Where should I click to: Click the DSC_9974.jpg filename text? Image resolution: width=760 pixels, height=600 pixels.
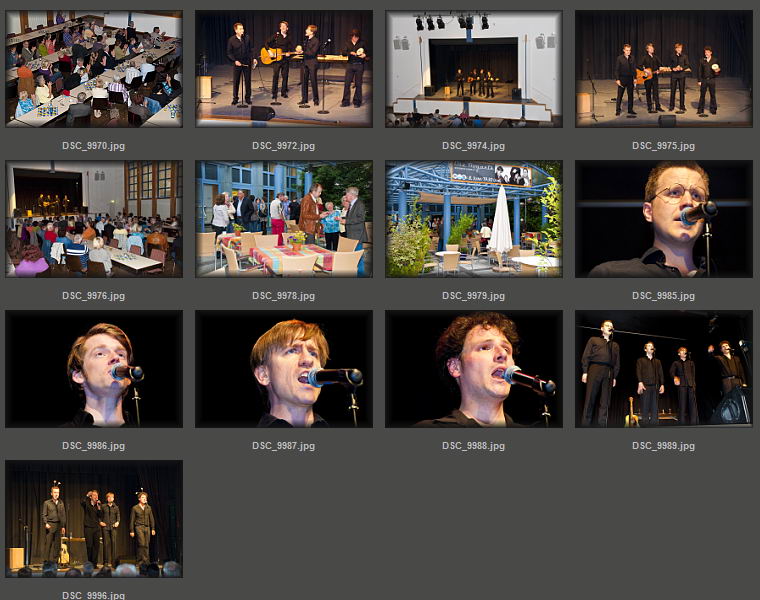tap(473, 146)
